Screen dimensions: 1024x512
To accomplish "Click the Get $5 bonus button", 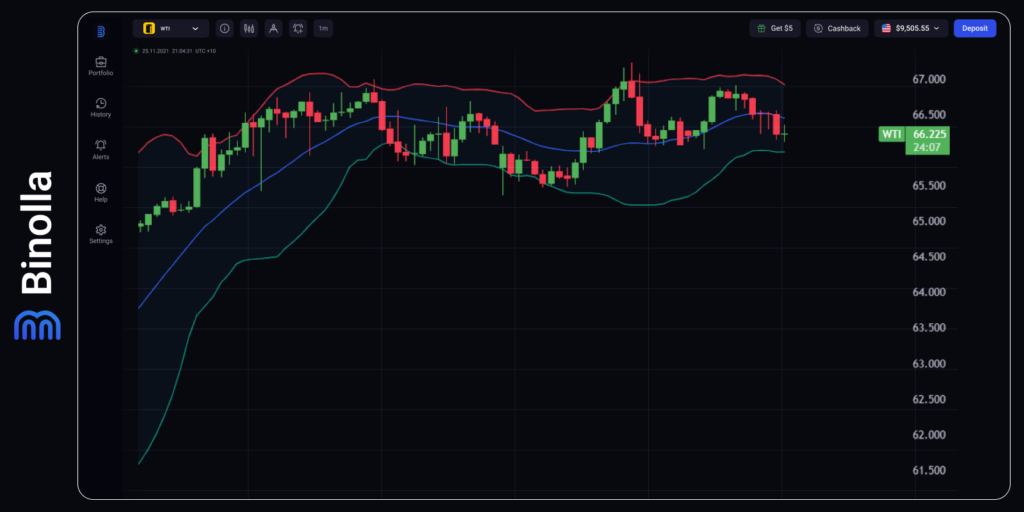I will (775, 29).
